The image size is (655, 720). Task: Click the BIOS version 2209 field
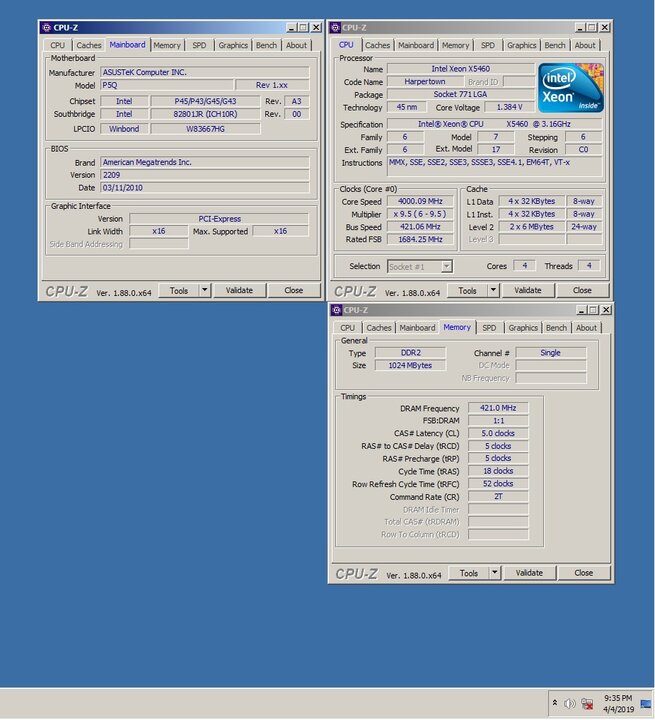(x=205, y=175)
